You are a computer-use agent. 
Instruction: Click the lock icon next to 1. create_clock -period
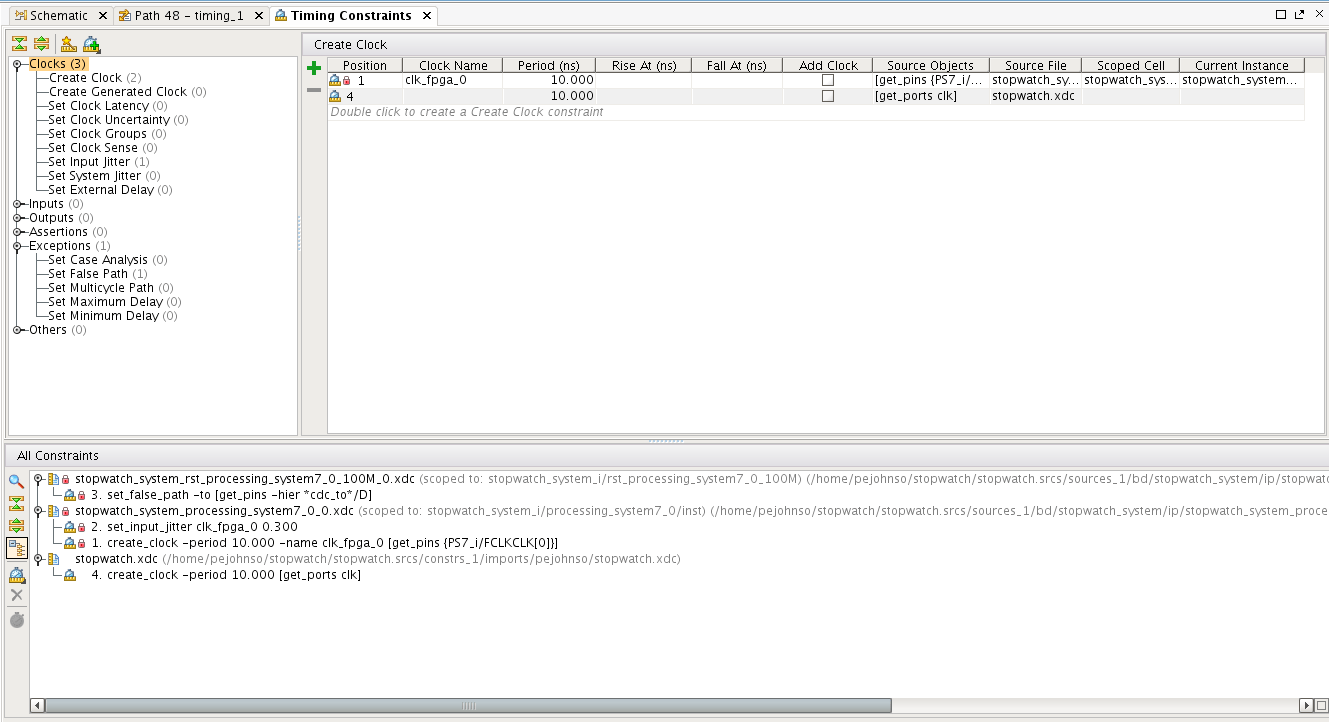coord(81,543)
